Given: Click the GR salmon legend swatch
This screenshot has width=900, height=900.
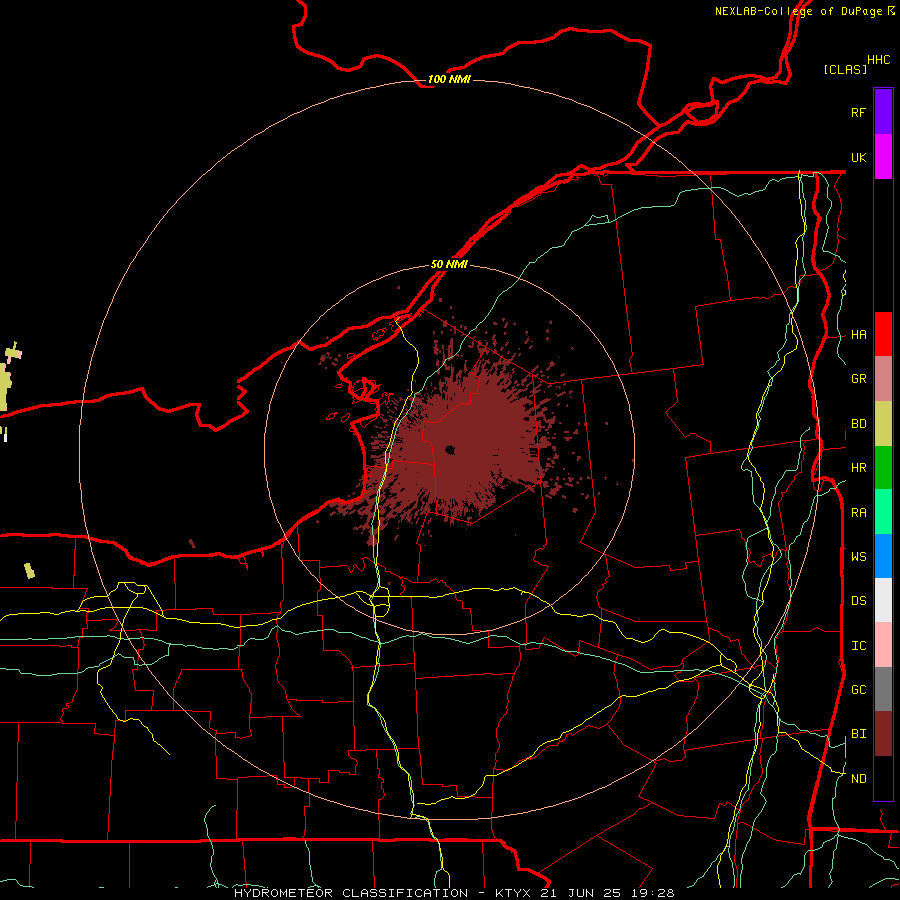Looking at the screenshot, I should [x=883, y=379].
